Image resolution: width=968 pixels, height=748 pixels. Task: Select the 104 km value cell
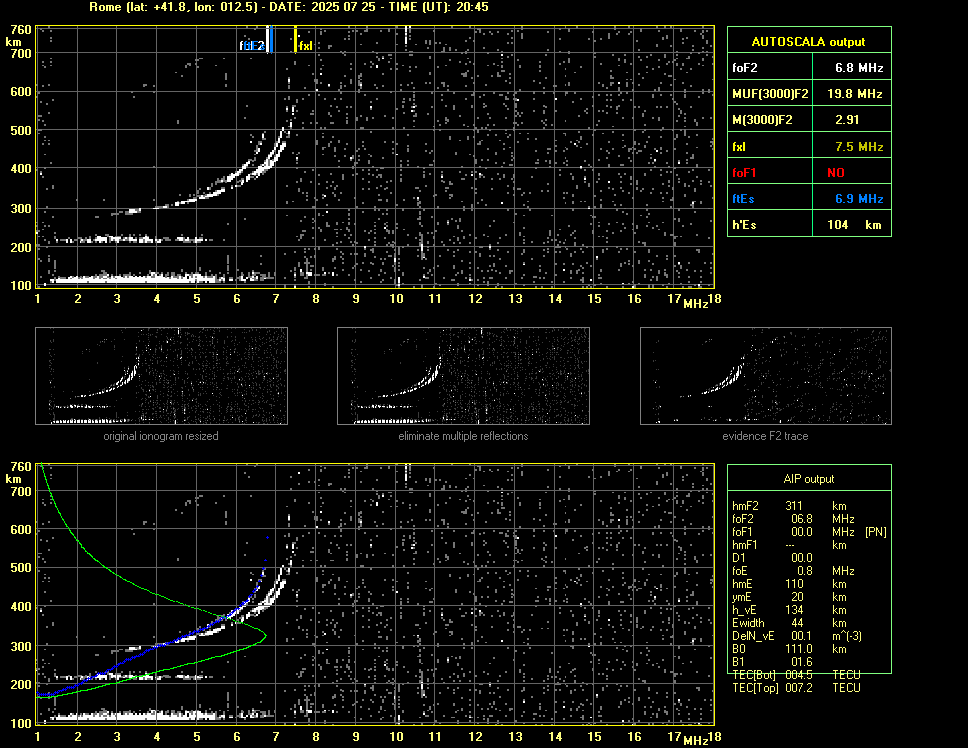pyautogui.click(x=854, y=225)
